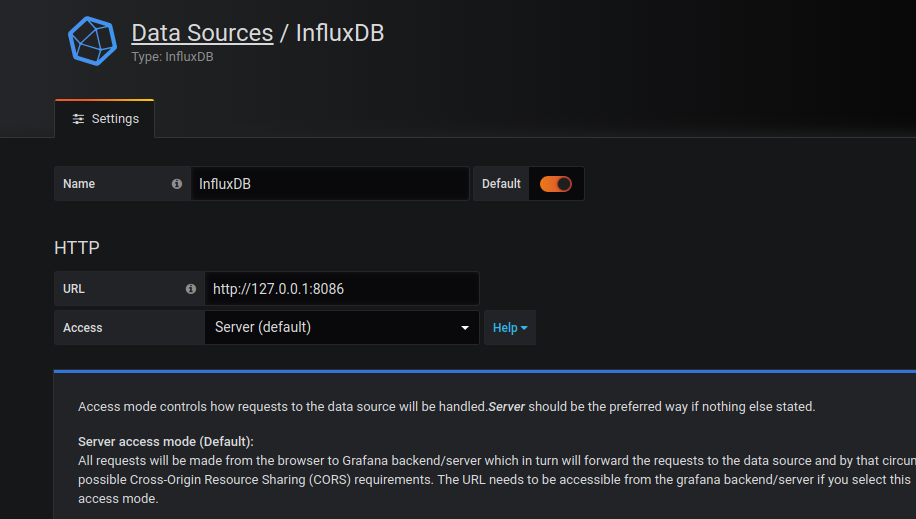916x519 pixels.
Task: Click the HTTP section heading
Action: tap(77, 247)
